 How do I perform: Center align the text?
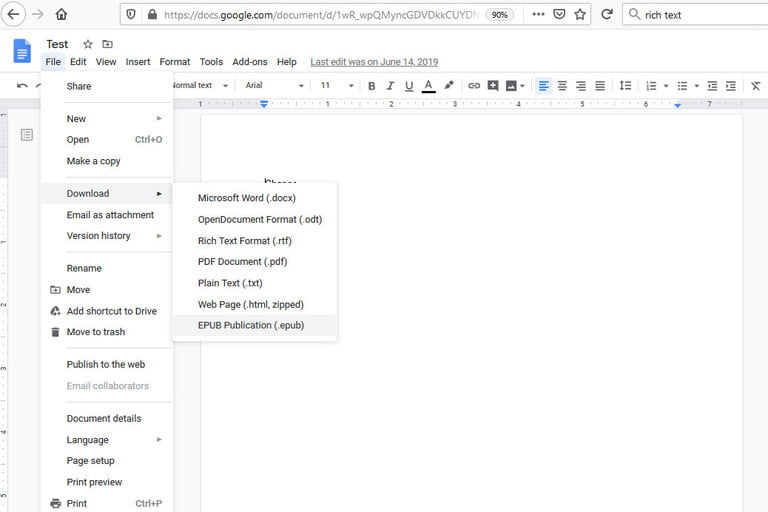pos(562,86)
